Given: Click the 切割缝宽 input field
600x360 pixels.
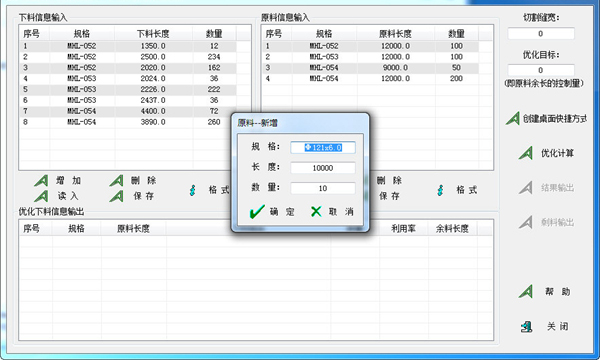Looking at the screenshot, I should point(541,34).
